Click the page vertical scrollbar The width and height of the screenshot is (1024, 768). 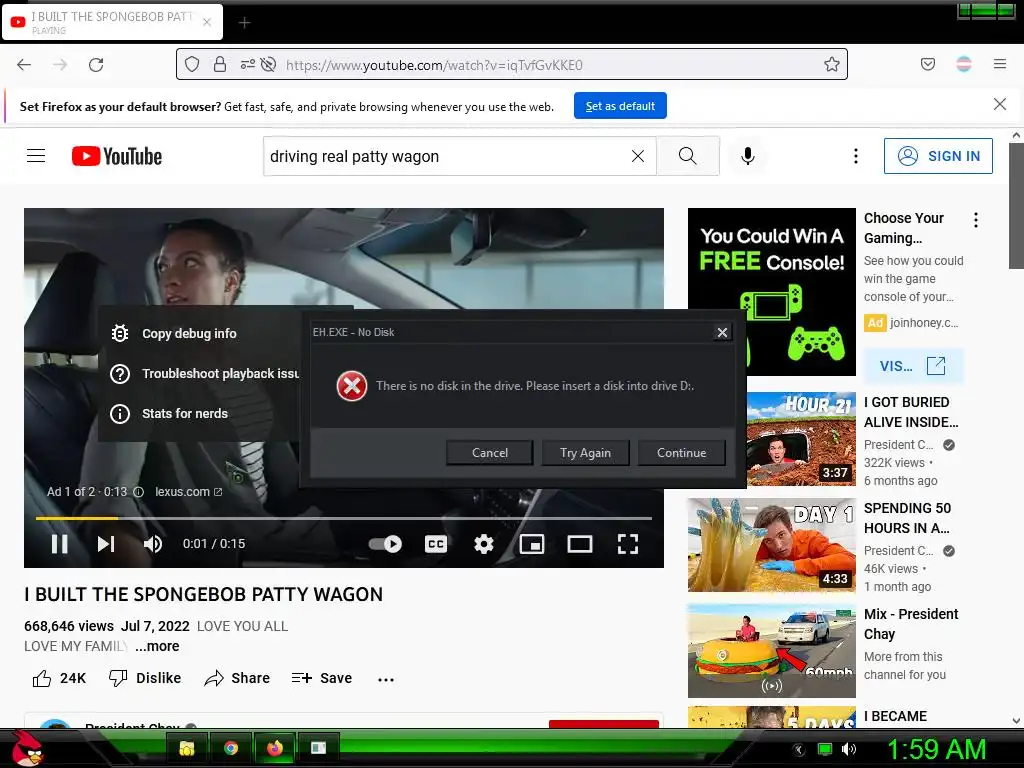pyautogui.click(x=1016, y=206)
